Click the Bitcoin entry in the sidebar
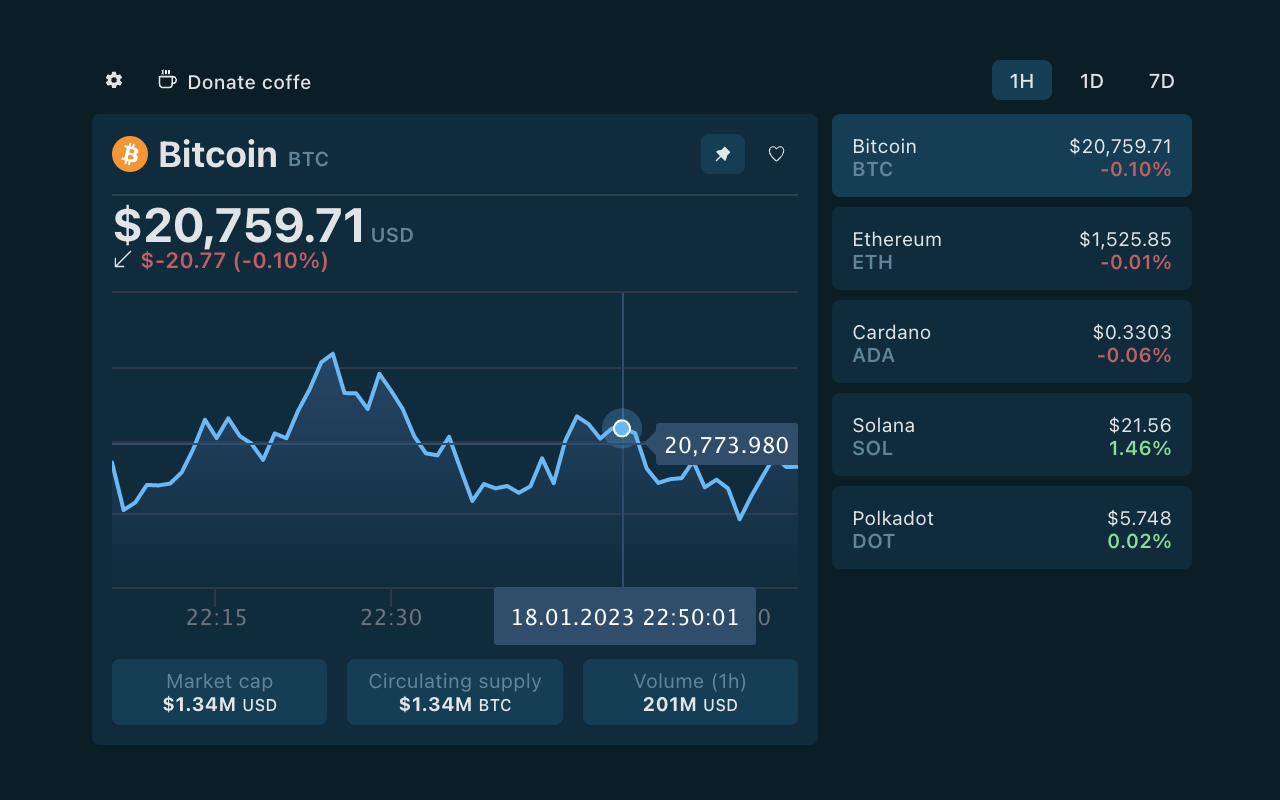1280x800 pixels. (1011, 155)
